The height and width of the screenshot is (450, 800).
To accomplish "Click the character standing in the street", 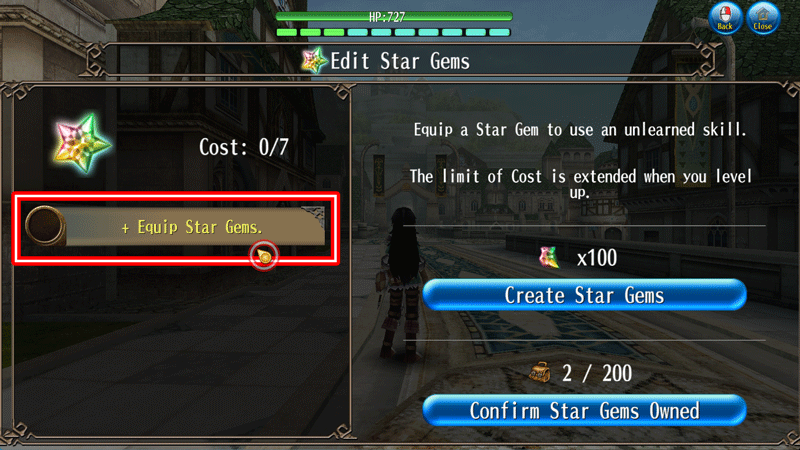I will coord(403,283).
